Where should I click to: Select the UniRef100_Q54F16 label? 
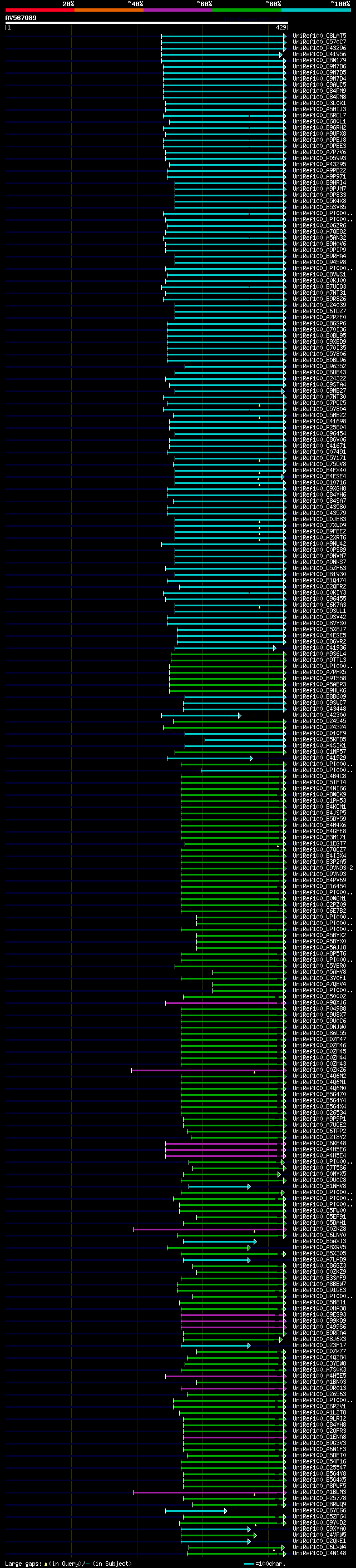pyautogui.click(x=319, y=1461)
